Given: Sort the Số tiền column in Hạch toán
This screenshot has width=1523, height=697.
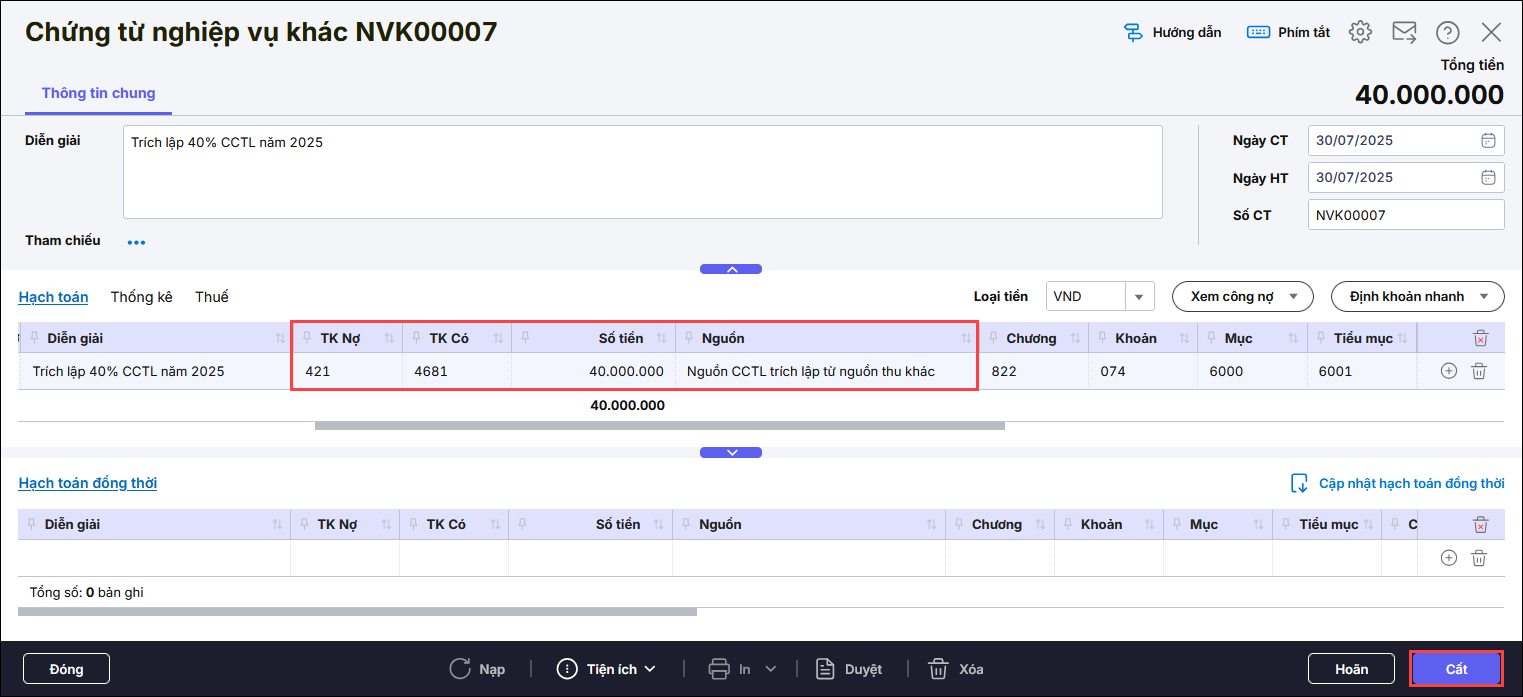Looking at the screenshot, I should tap(661, 338).
